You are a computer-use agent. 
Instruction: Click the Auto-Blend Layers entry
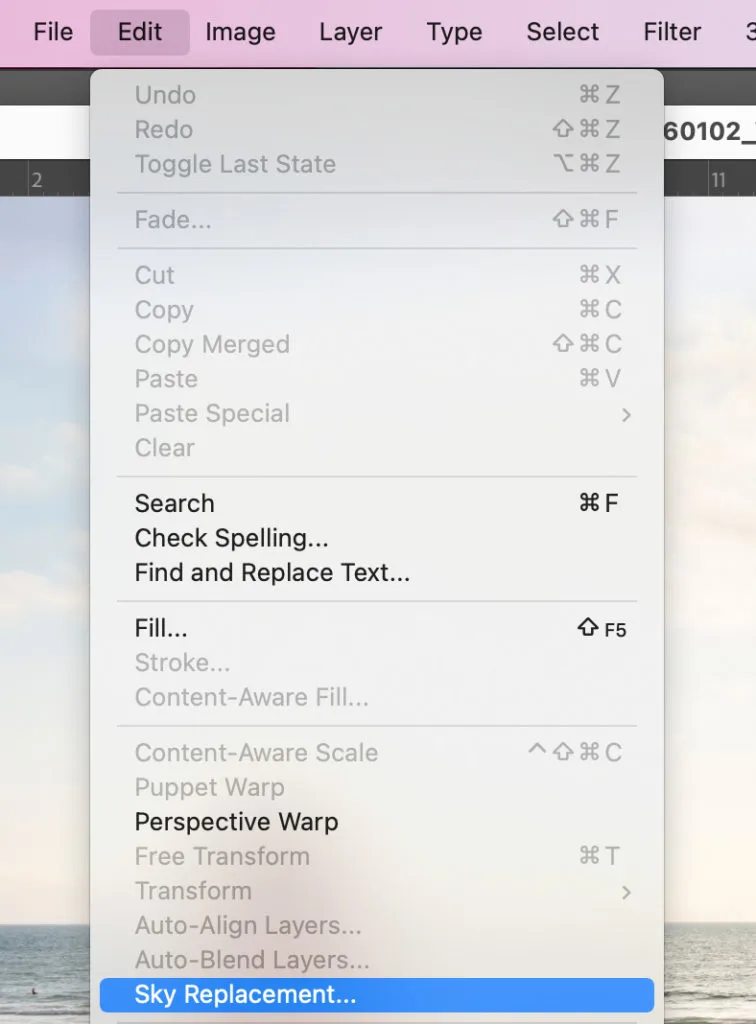click(252, 960)
